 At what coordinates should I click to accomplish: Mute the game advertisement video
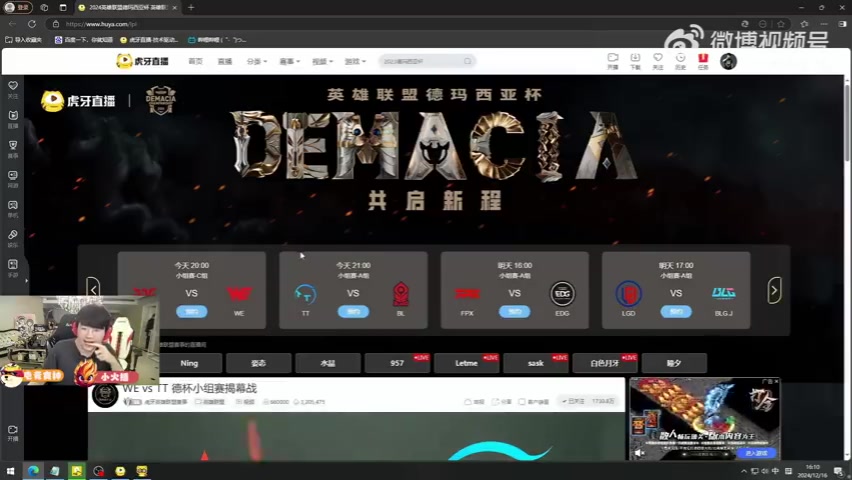[640, 452]
